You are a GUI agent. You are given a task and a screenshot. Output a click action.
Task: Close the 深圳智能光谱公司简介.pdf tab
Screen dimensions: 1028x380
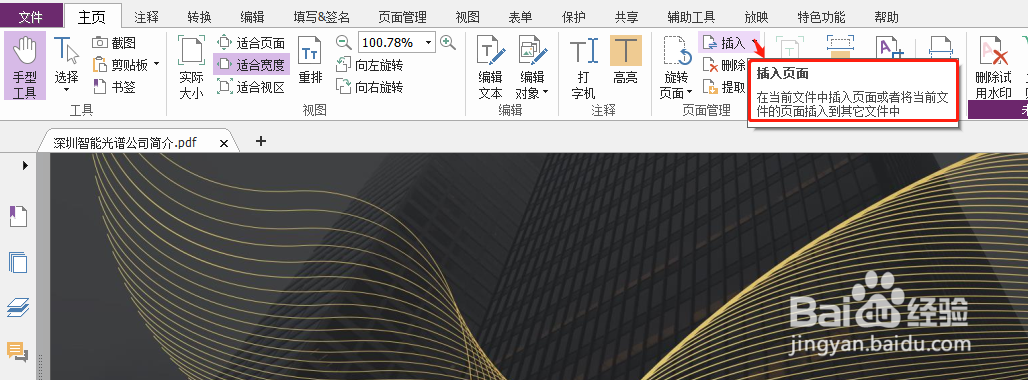pos(224,143)
